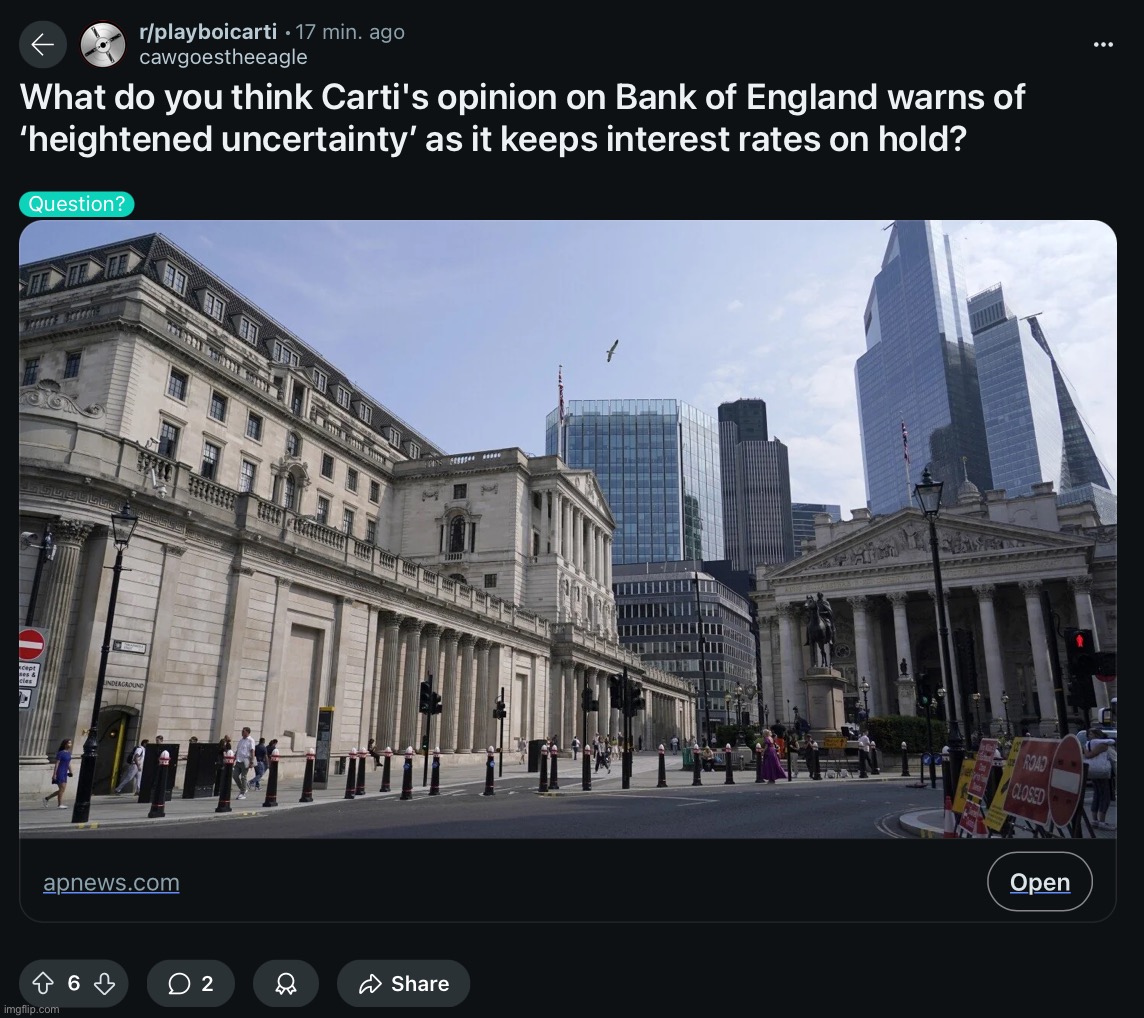This screenshot has width=1144, height=1018.
Task: Click the post vote count number
Action: click(74, 983)
